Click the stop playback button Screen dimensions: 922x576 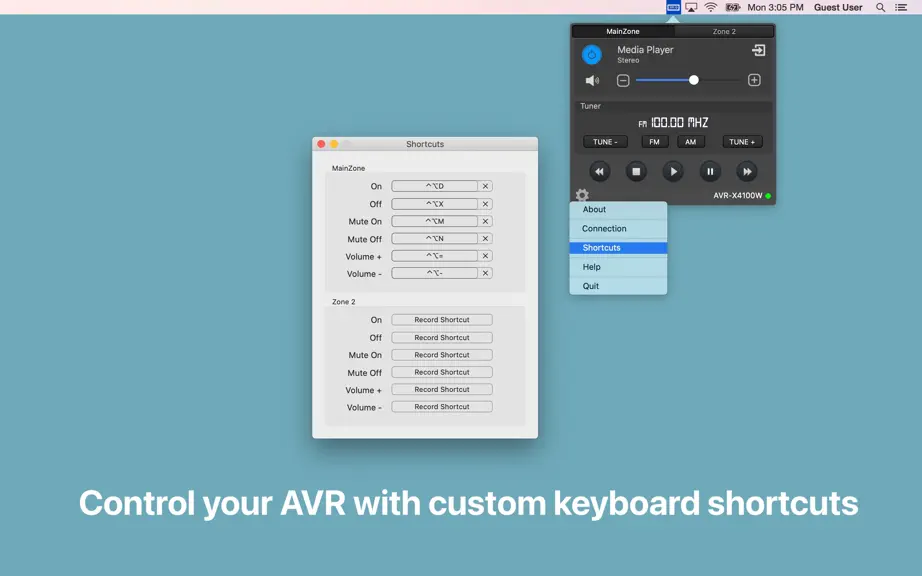click(x=636, y=172)
